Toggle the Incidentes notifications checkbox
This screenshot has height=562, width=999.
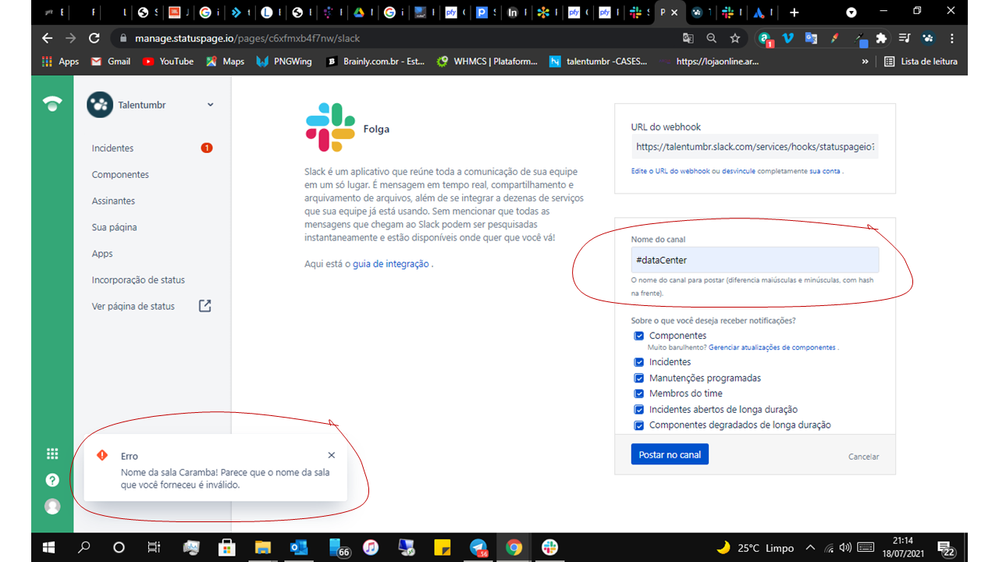[638, 362]
